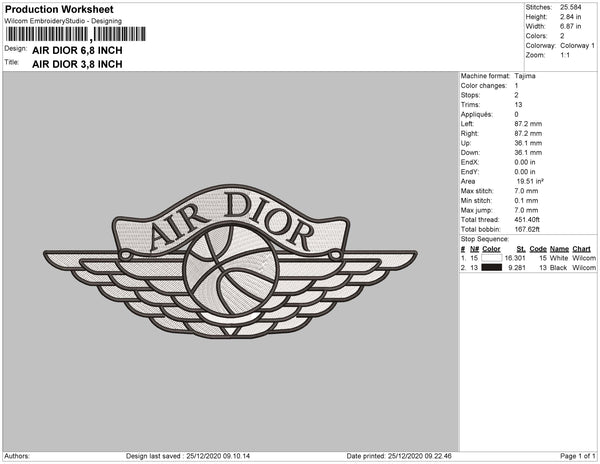This screenshot has height=464, width=600.
Task: Select the design name AIR DIOR 6,8 INCH
Action: pos(77,50)
